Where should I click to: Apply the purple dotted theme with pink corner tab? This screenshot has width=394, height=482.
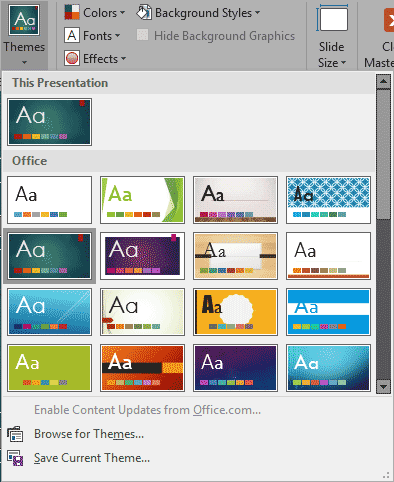click(142, 256)
